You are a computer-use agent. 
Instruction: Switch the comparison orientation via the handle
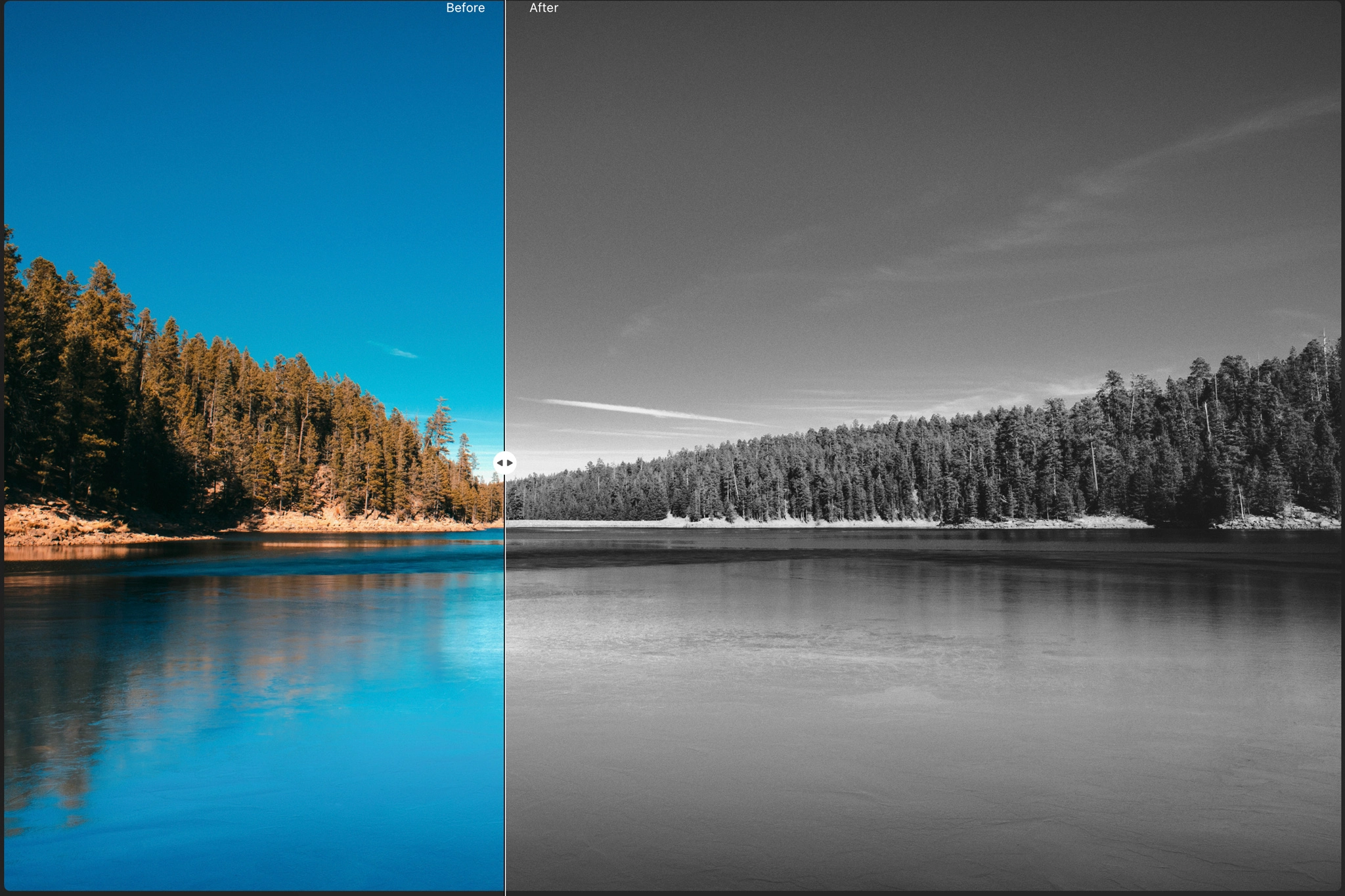(506, 463)
